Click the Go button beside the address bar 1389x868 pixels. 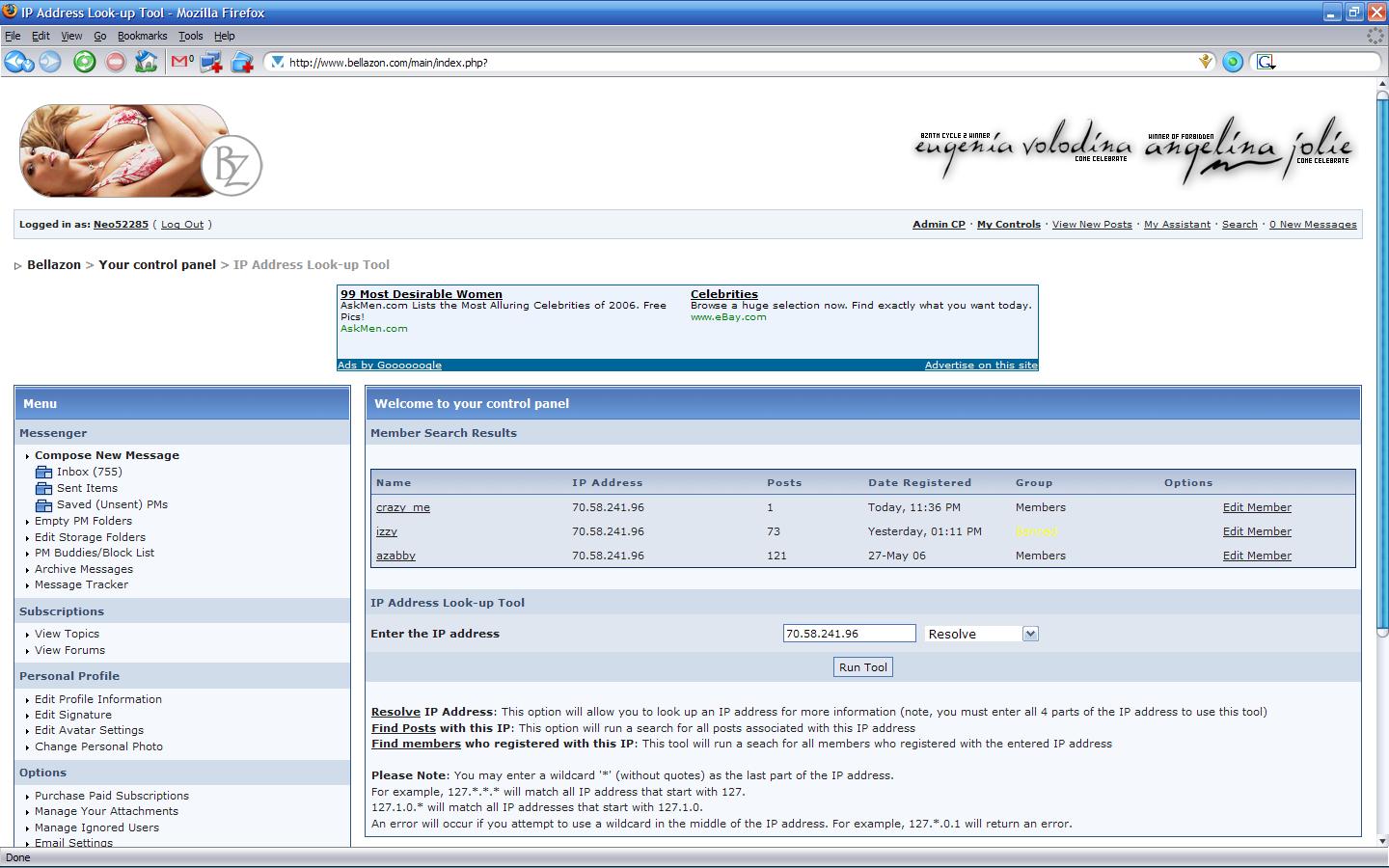(x=1233, y=63)
